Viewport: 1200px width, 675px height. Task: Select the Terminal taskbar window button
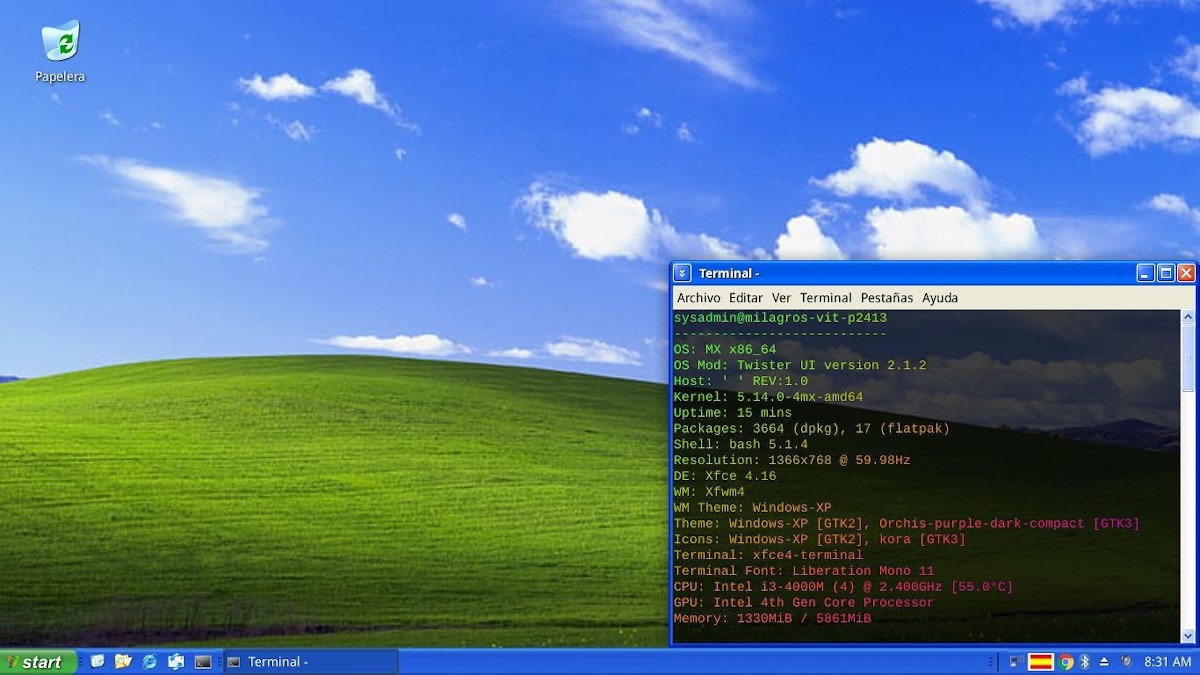point(310,661)
